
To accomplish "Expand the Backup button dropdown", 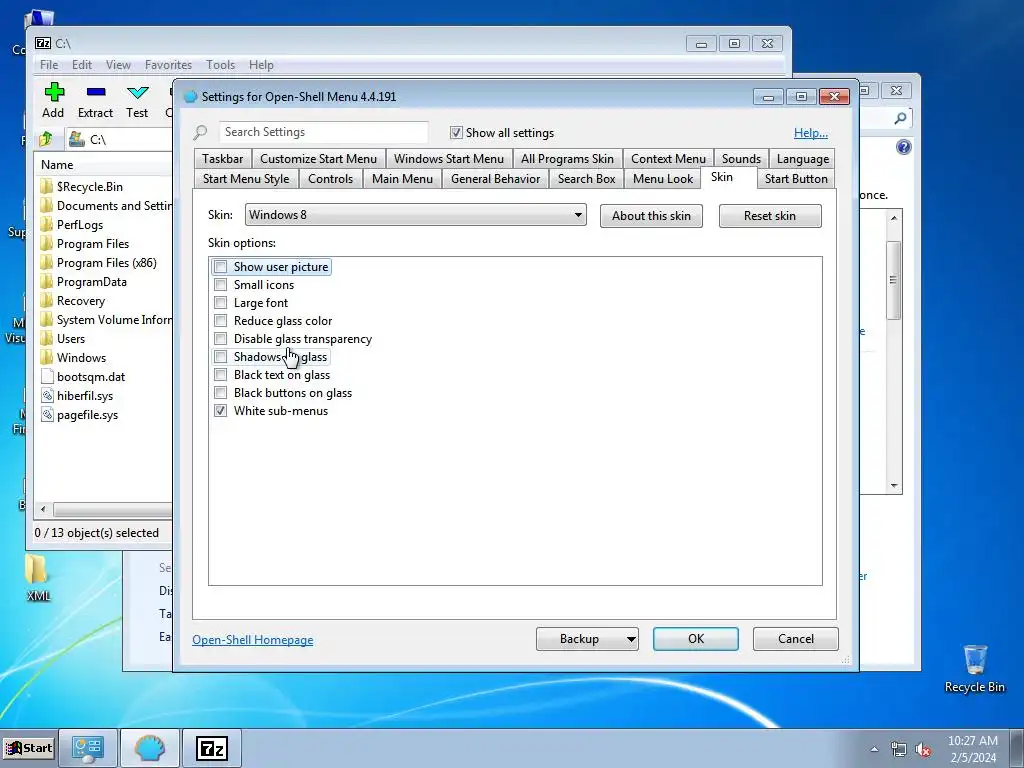I will pyautogui.click(x=631, y=639).
